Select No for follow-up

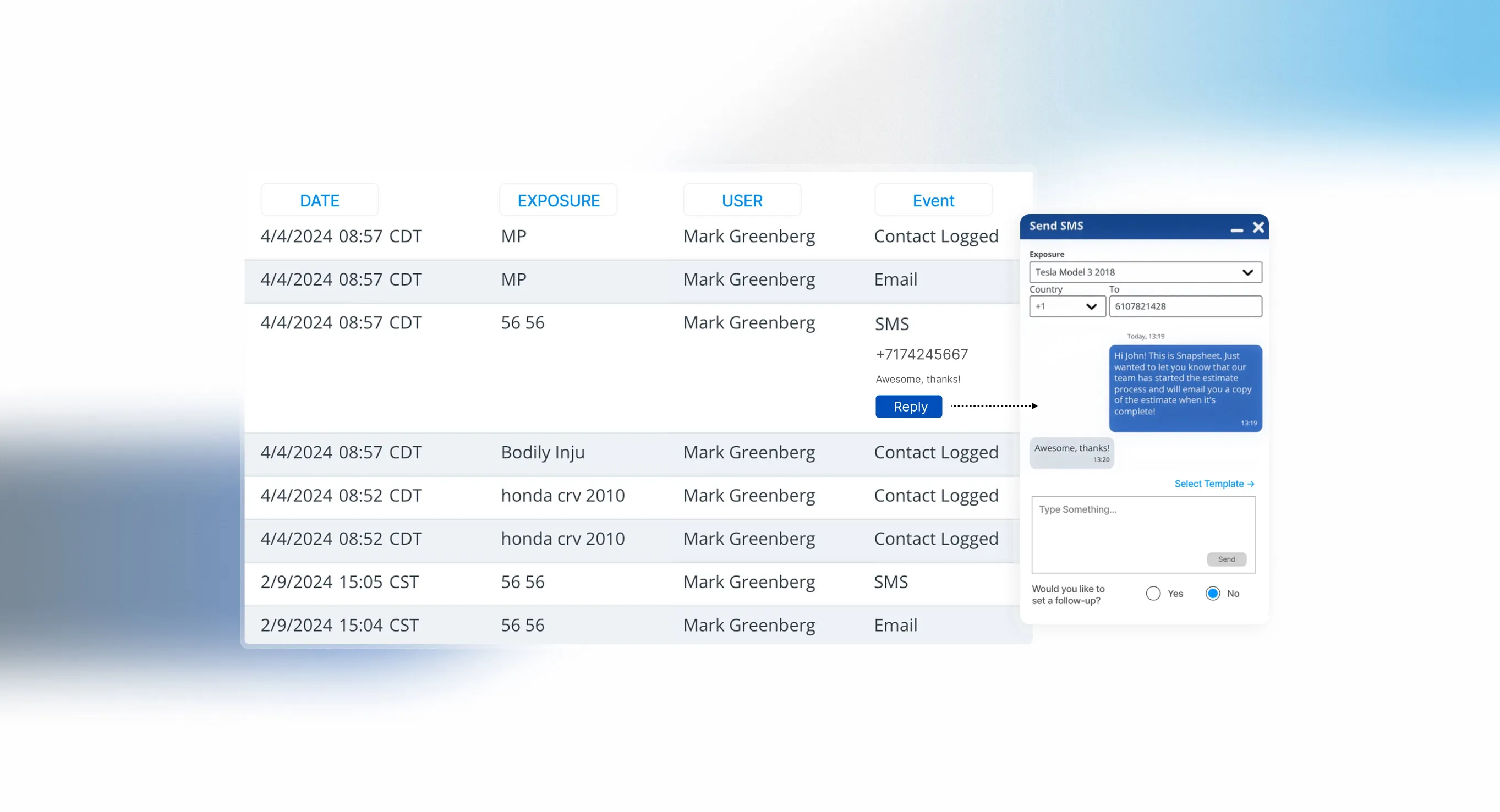click(x=1212, y=593)
